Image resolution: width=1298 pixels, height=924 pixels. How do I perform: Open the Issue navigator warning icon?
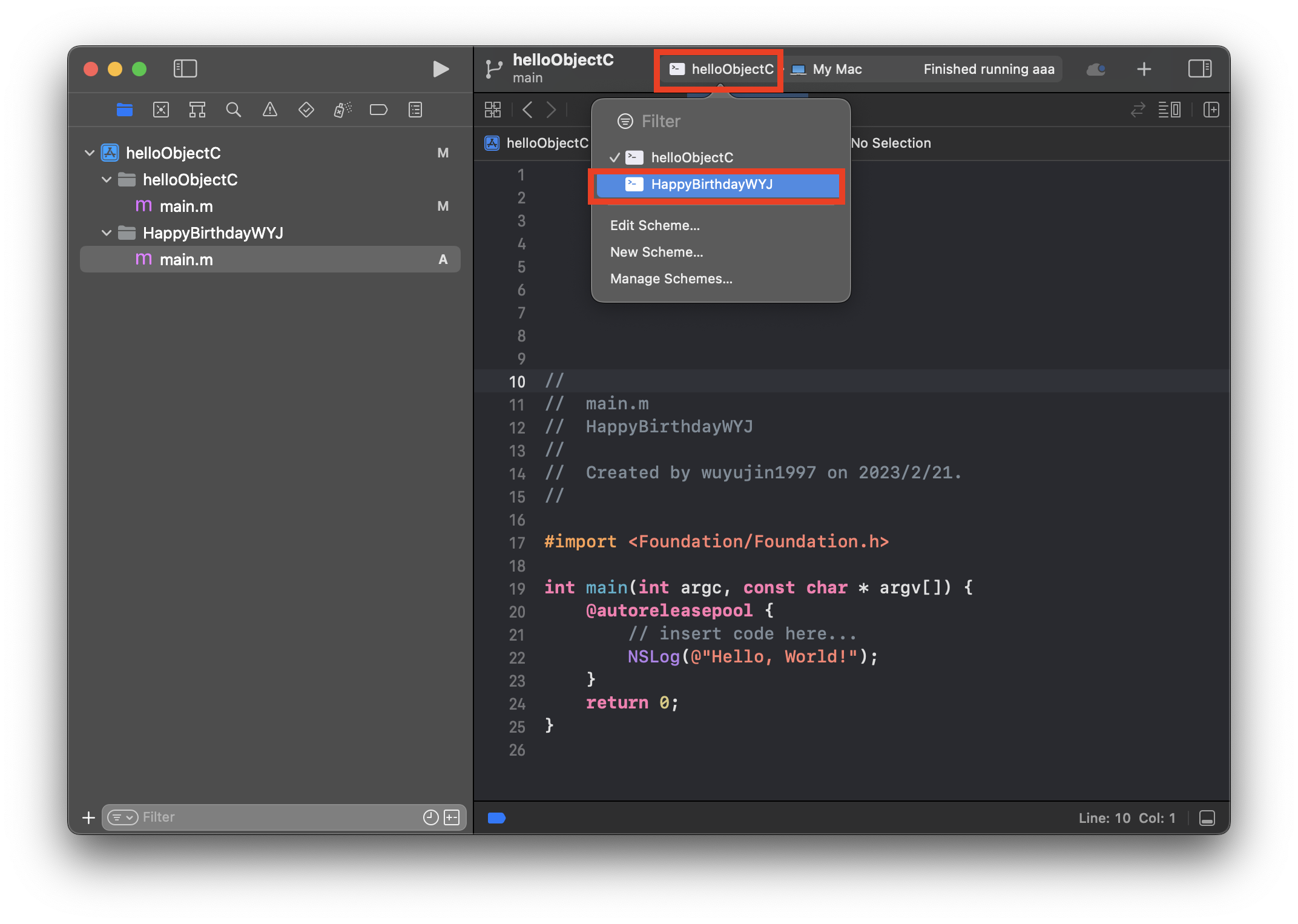269,110
